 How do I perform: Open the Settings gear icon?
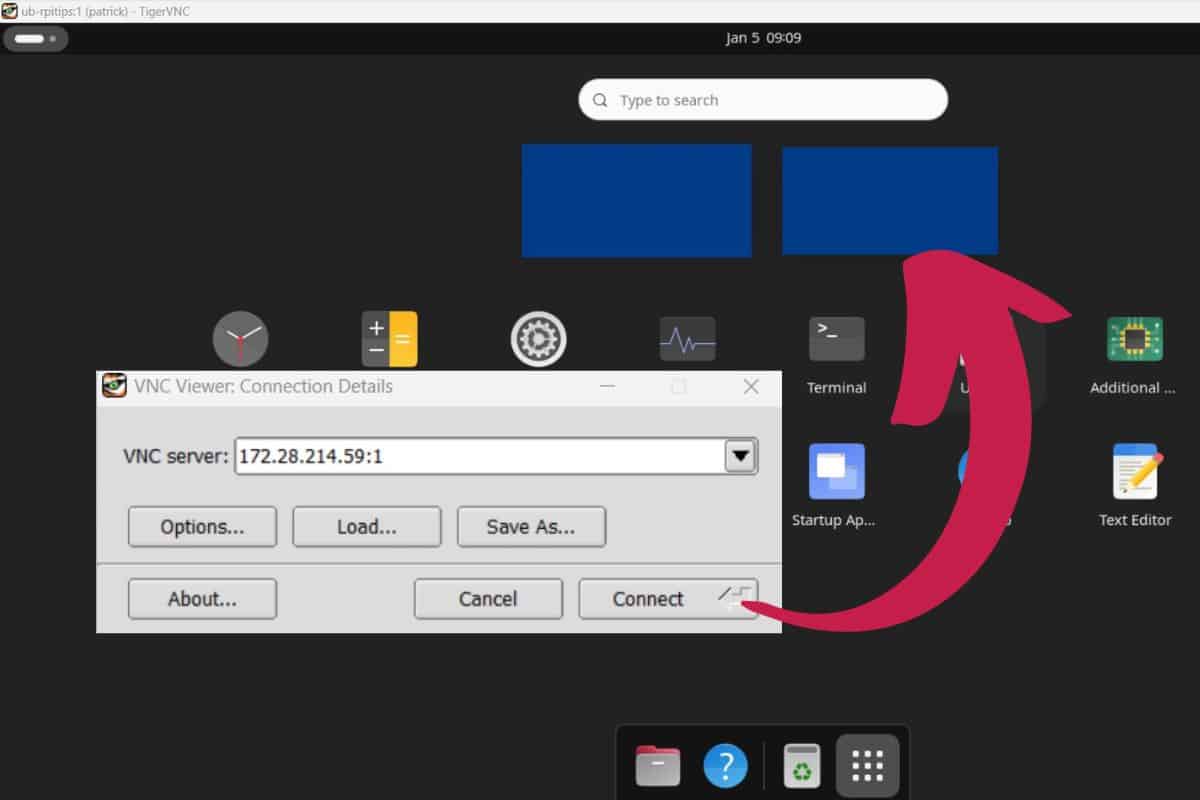[538, 338]
